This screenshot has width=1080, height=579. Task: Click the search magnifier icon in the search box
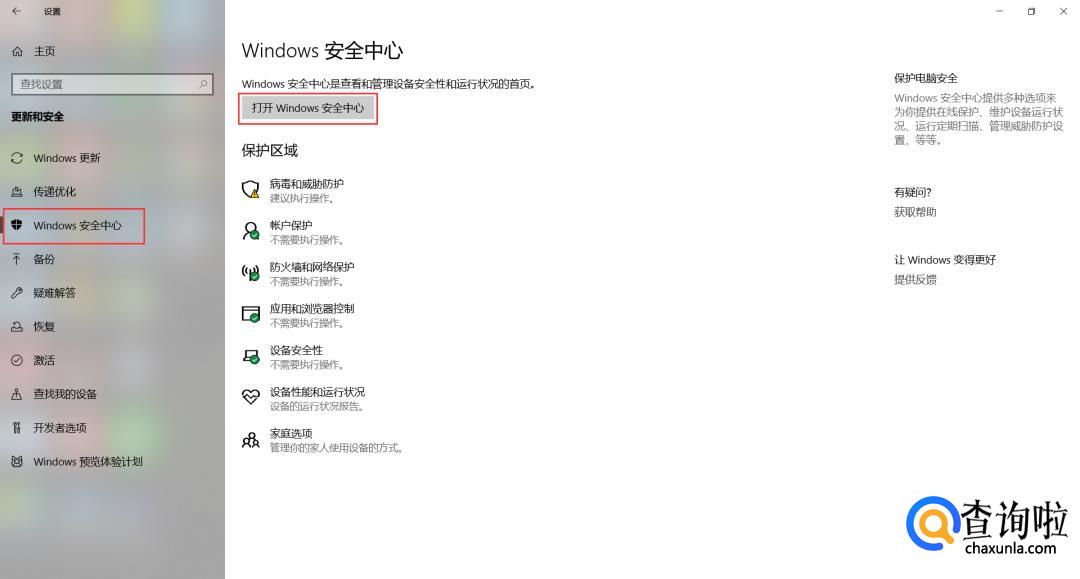(x=202, y=84)
